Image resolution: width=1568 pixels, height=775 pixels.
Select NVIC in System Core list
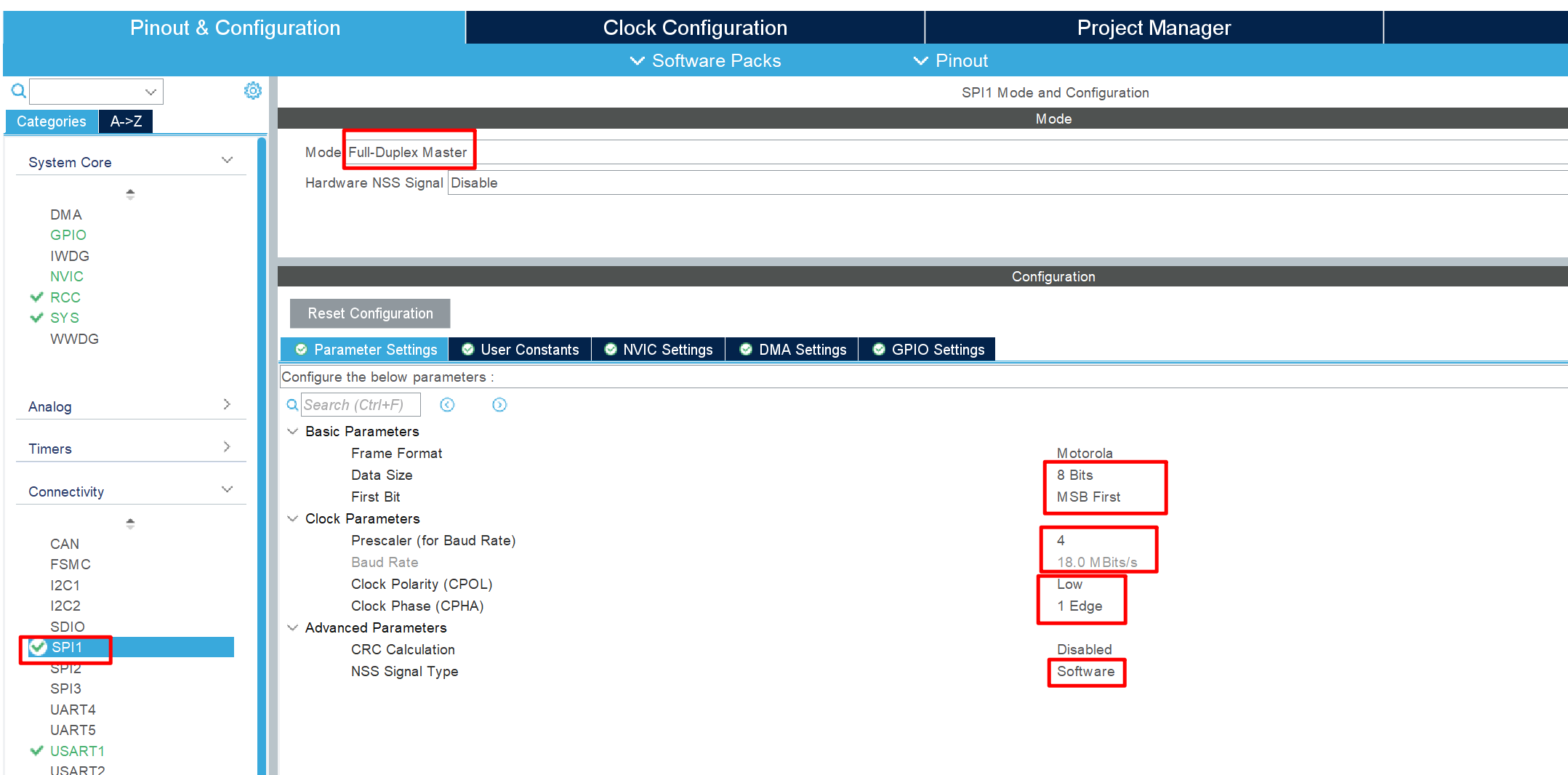67,276
